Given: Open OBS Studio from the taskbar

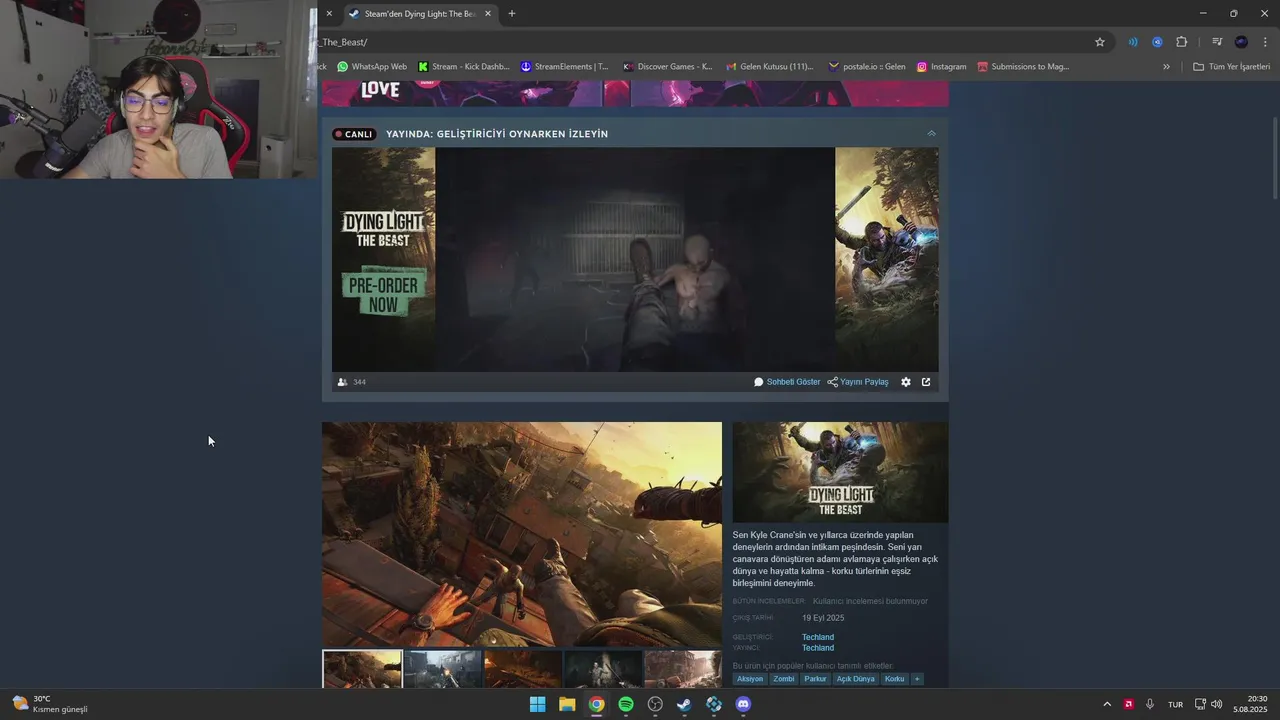Looking at the screenshot, I should coord(655,704).
